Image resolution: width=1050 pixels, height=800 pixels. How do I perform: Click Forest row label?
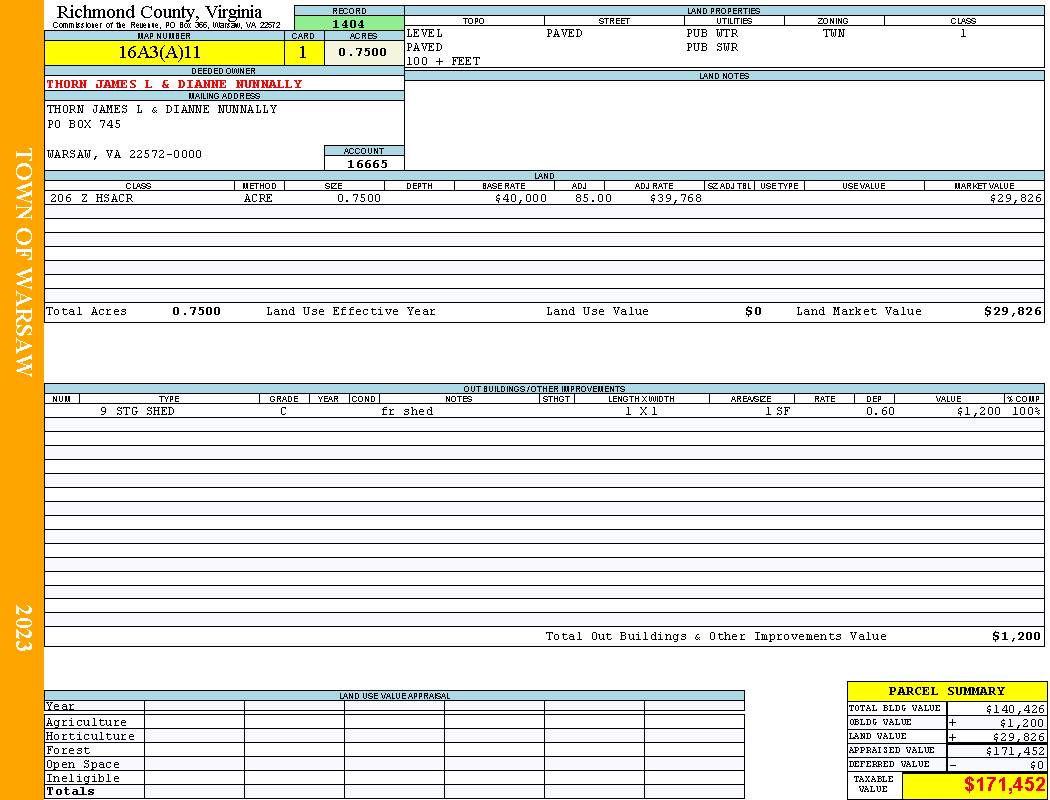tap(68, 750)
